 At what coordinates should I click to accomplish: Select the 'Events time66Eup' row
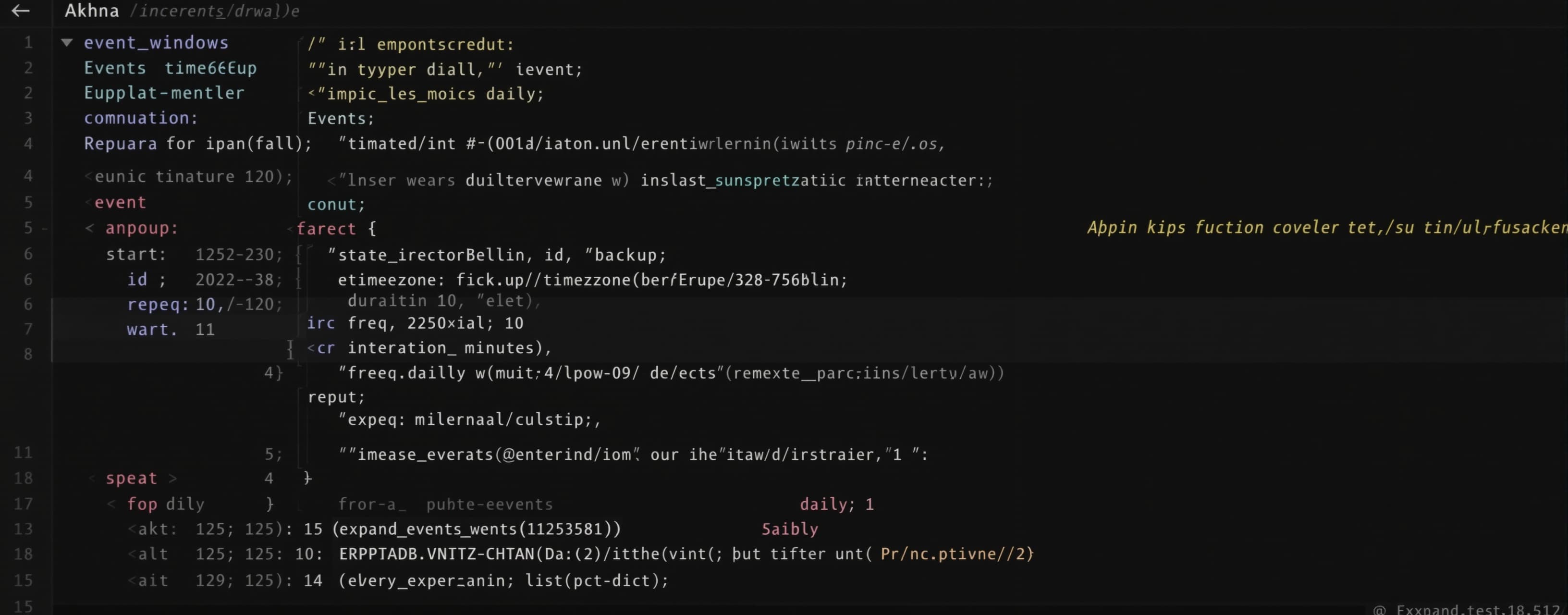(171, 68)
